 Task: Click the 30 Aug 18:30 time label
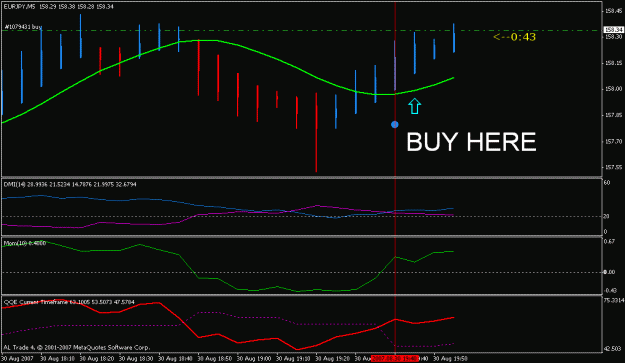(x=136, y=359)
